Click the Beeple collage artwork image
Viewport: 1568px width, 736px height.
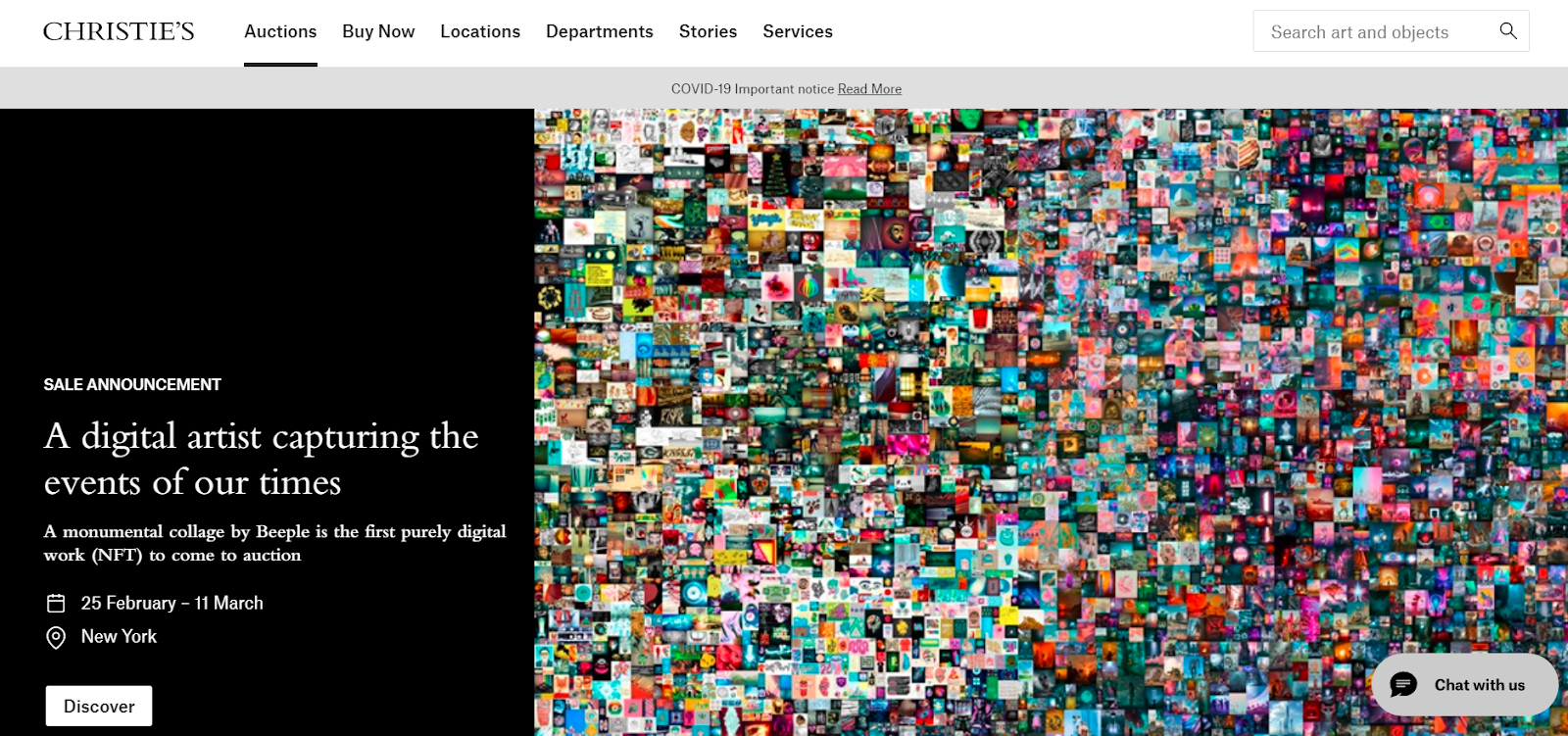point(1051,422)
